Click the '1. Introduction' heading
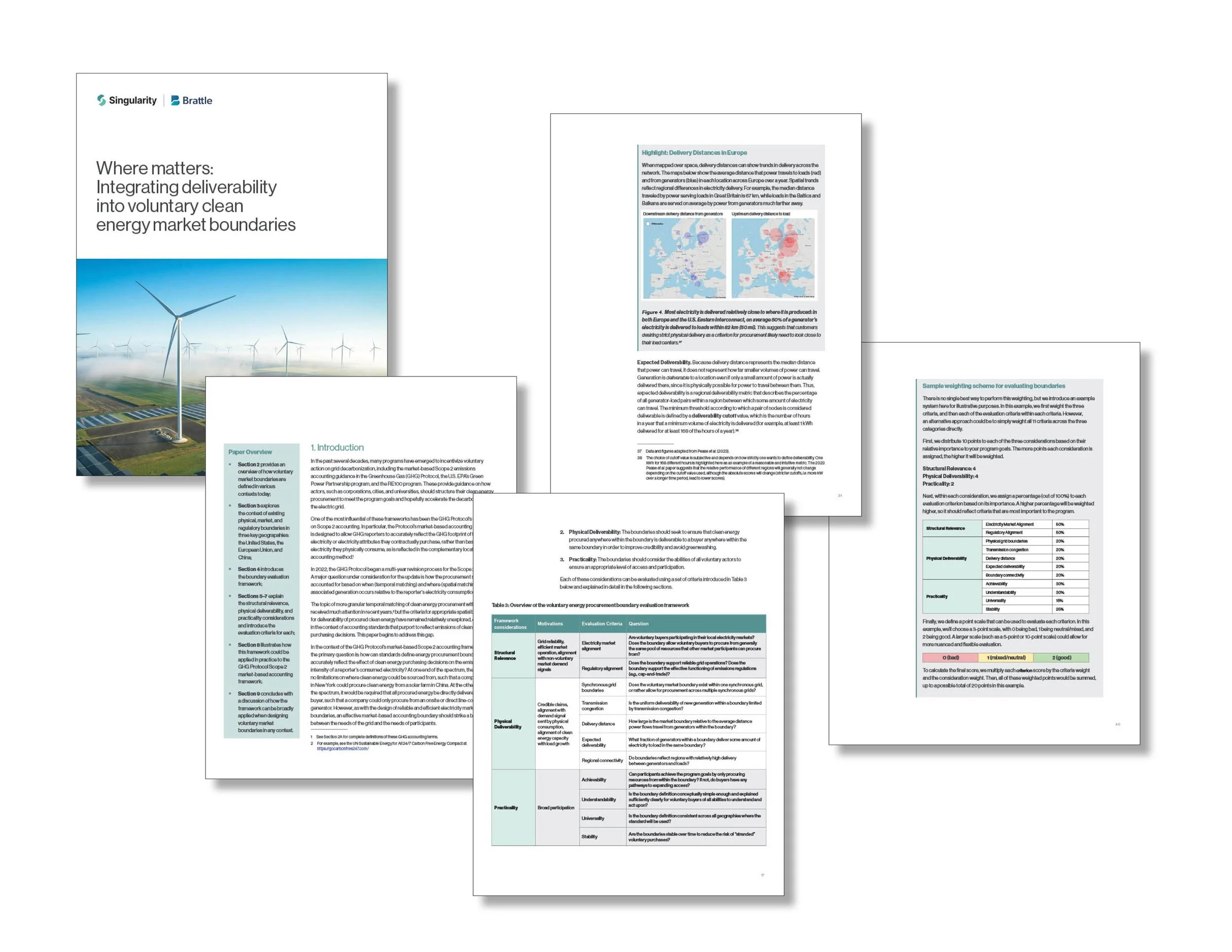This screenshot has width=1232, height=952. pos(338,447)
